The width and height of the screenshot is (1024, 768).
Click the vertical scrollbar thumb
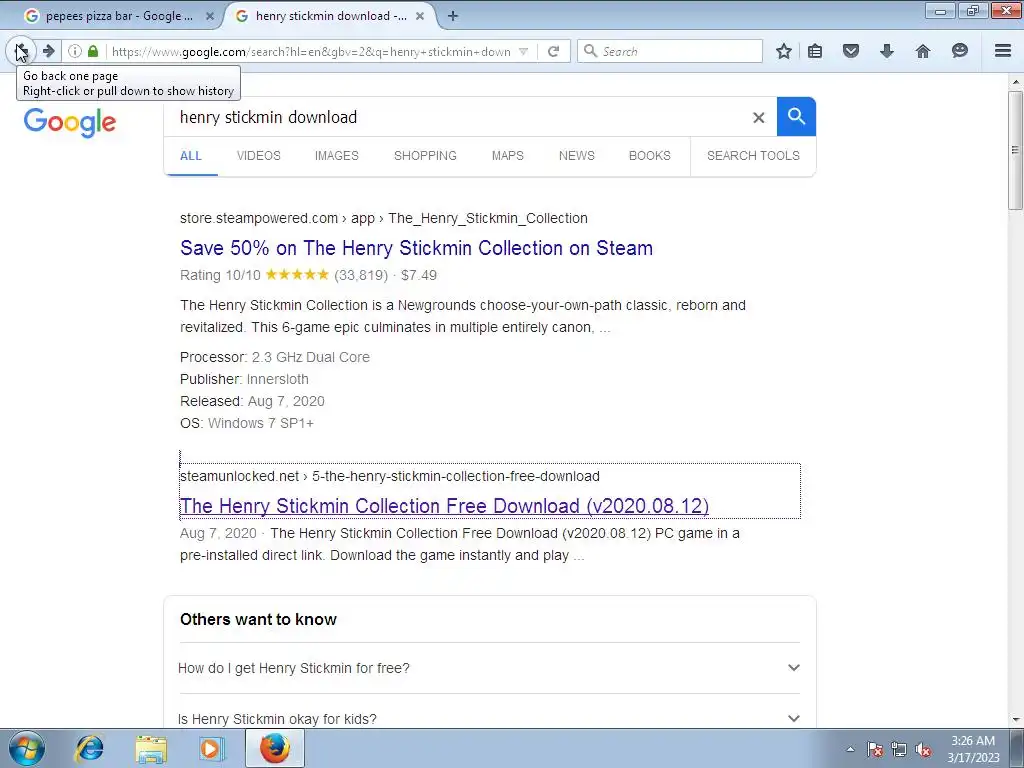click(x=1014, y=150)
